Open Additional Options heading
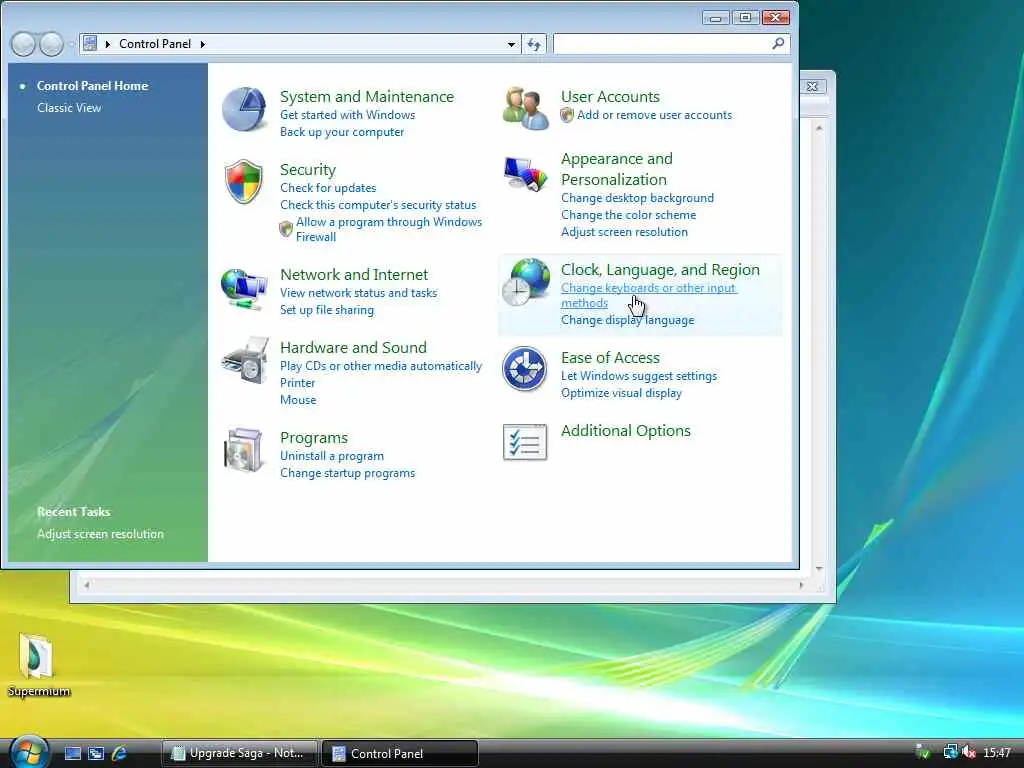This screenshot has height=768, width=1024. point(625,431)
